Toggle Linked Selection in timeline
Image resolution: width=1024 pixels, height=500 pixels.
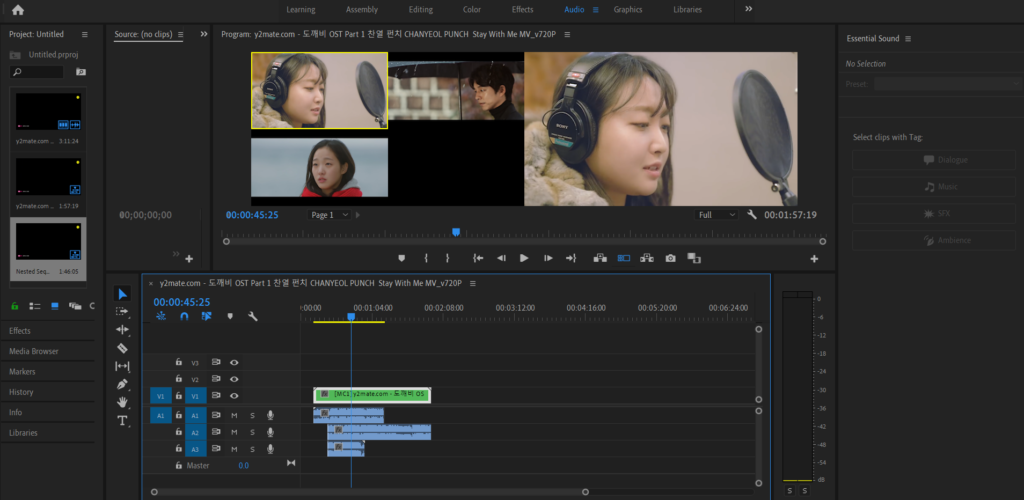click(x=206, y=316)
